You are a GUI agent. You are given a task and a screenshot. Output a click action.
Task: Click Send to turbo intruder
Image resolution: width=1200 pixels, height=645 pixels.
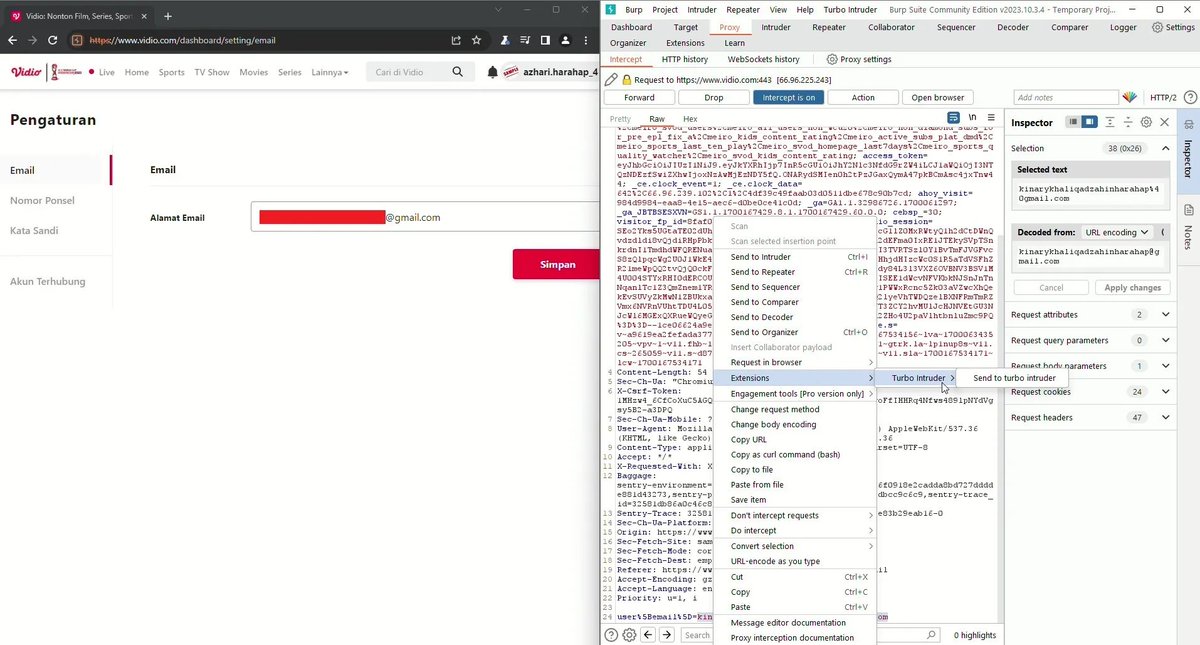(x=1014, y=378)
